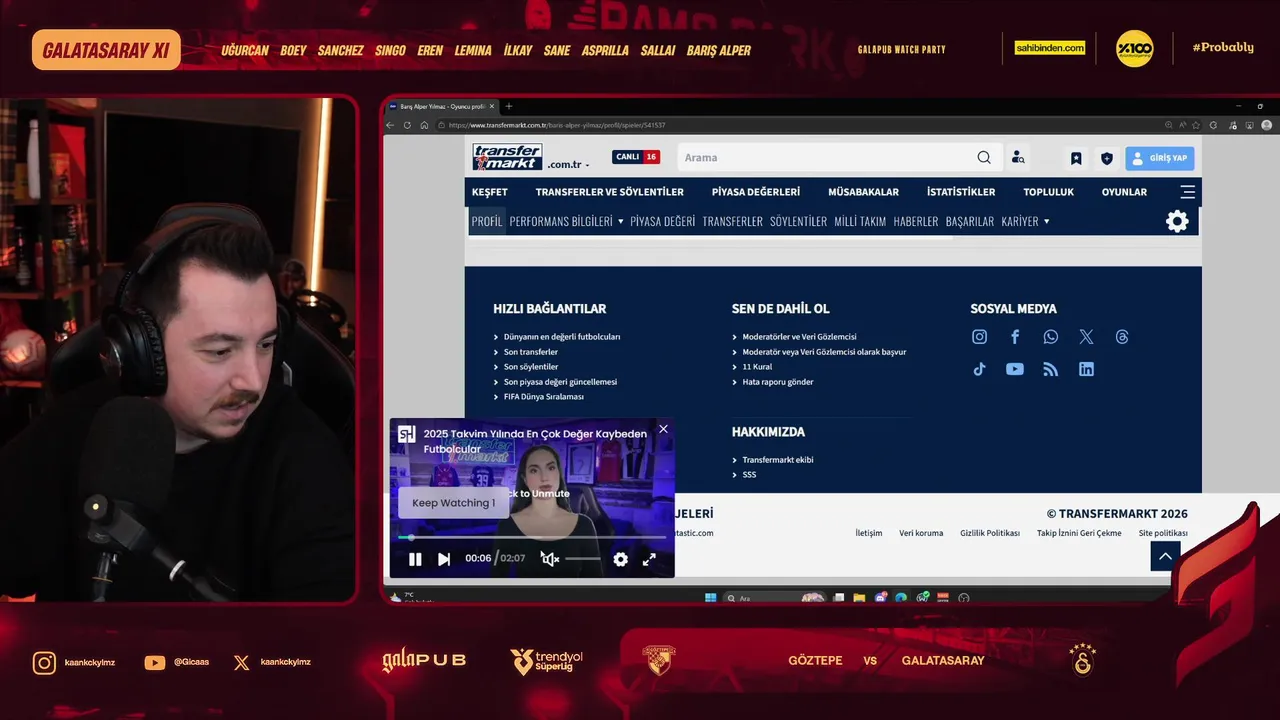Image resolution: width=1280 pixels, height=720 pixels.
Task: Click the Transfermarkt logo
Action: click(x=507, y=157)
